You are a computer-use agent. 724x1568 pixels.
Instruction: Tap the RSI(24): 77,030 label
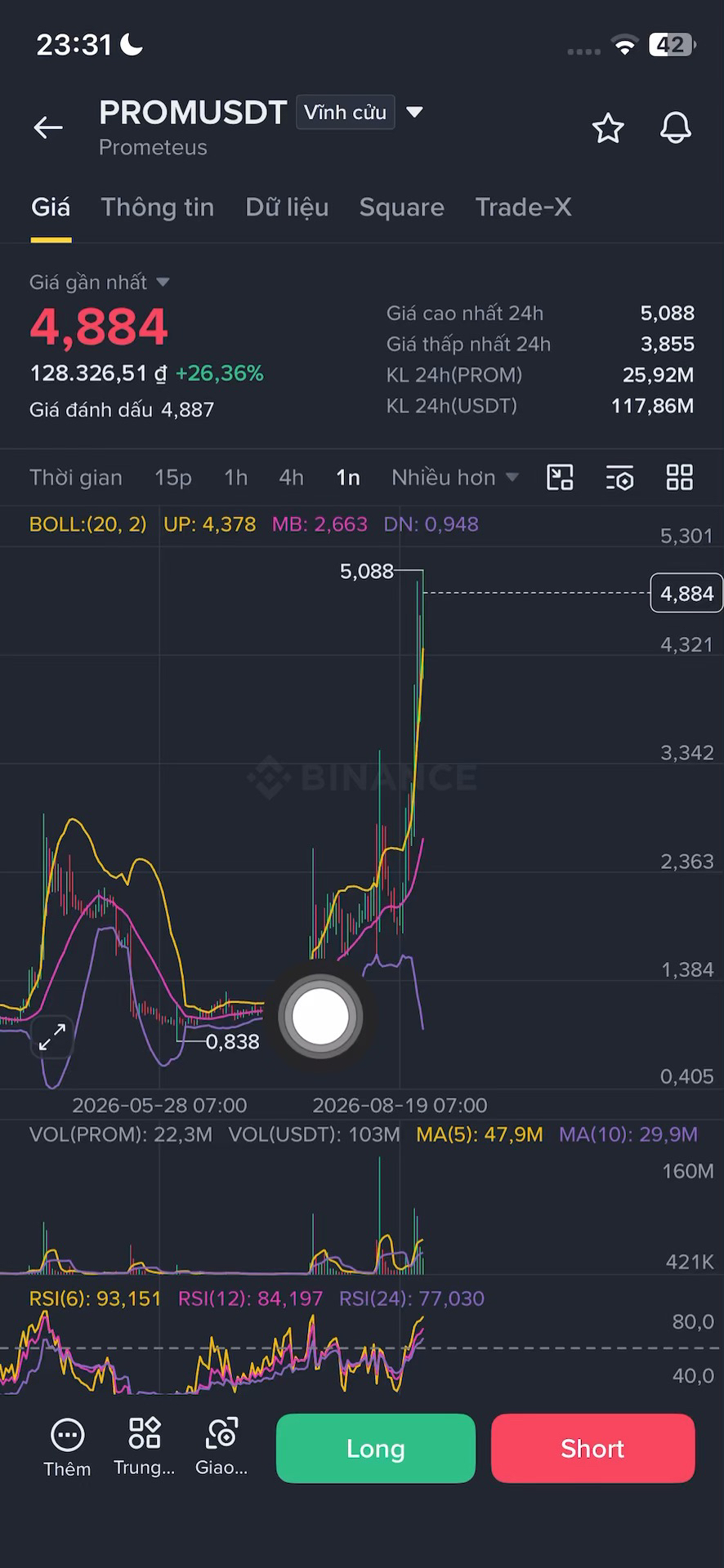[412, 1298]
